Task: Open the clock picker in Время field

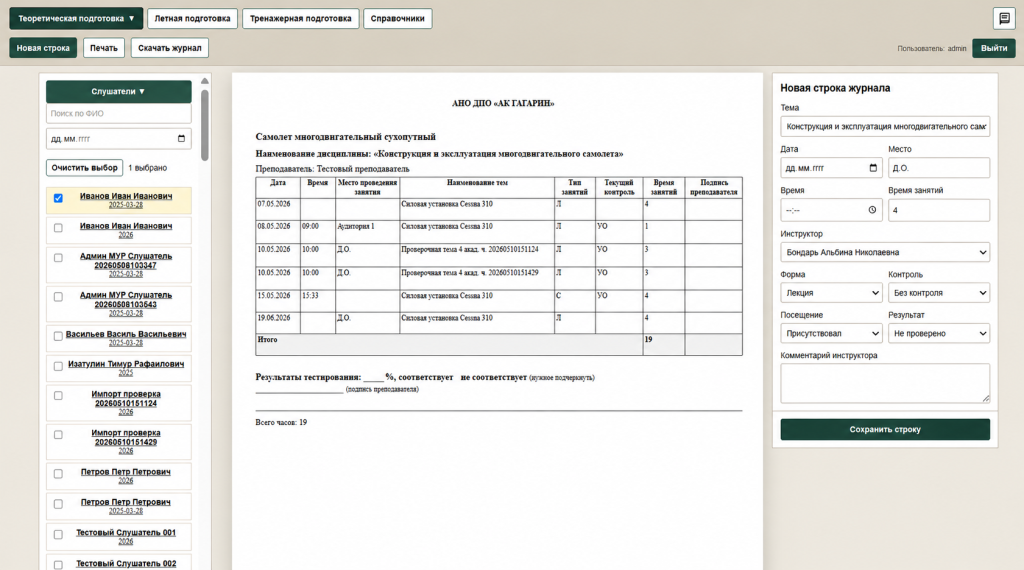Action: [872, 210]
